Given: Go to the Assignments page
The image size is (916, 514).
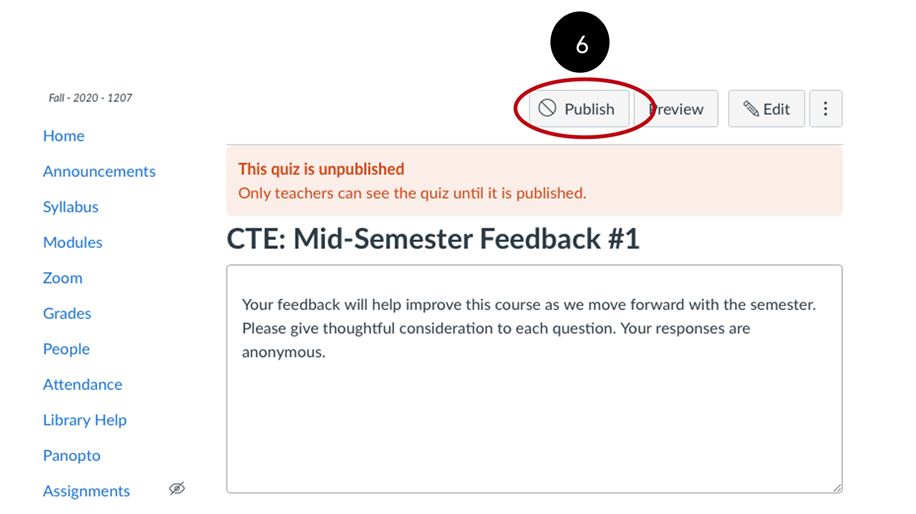Looking at the screenshot, I should 86,491.
